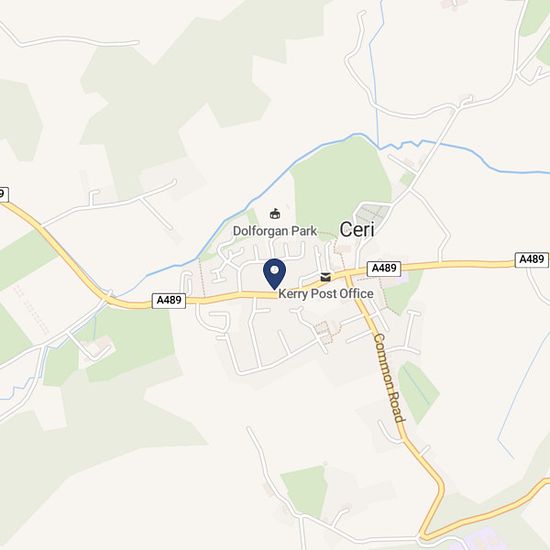The image size is (550, 550).
Task: Click the Dolforgan Park text label
Action: pos(275,231)
